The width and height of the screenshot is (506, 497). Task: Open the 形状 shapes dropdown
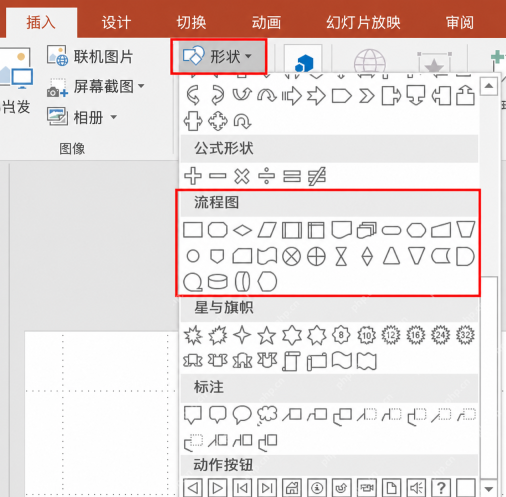[x=218, y=56]
